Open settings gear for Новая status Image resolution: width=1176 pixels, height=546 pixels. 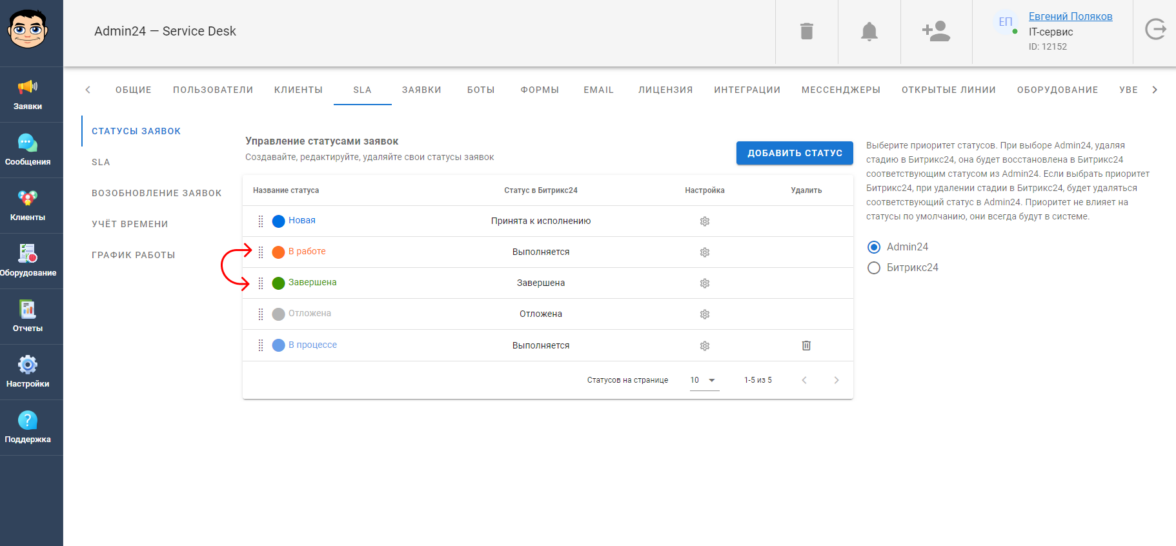[x=704, y=221]
